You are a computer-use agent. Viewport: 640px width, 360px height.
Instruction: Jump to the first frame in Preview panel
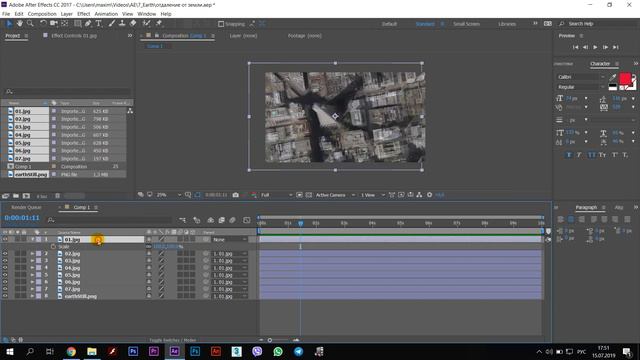575,47
